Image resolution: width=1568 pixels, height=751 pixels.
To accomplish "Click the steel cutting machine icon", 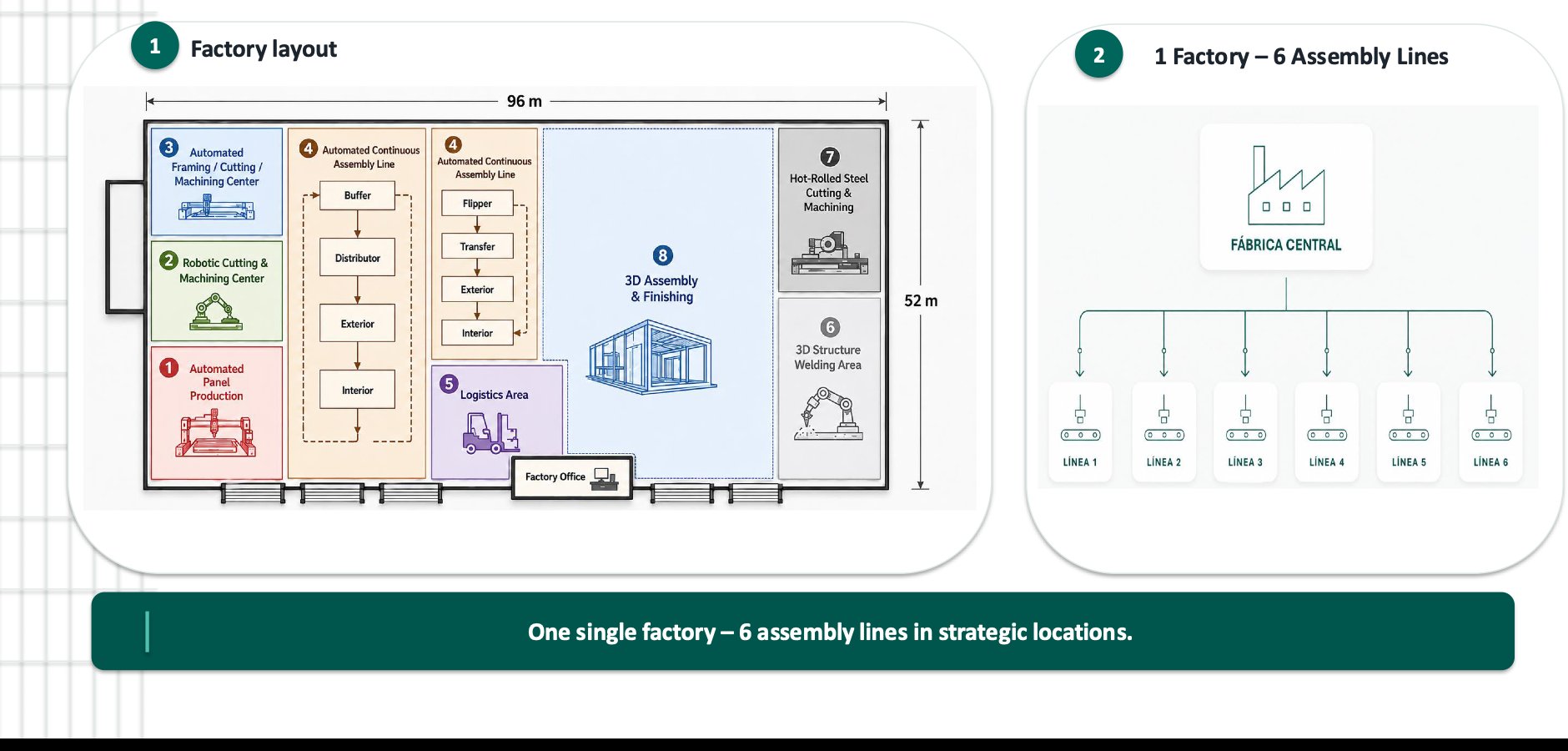I will (829, 253).
